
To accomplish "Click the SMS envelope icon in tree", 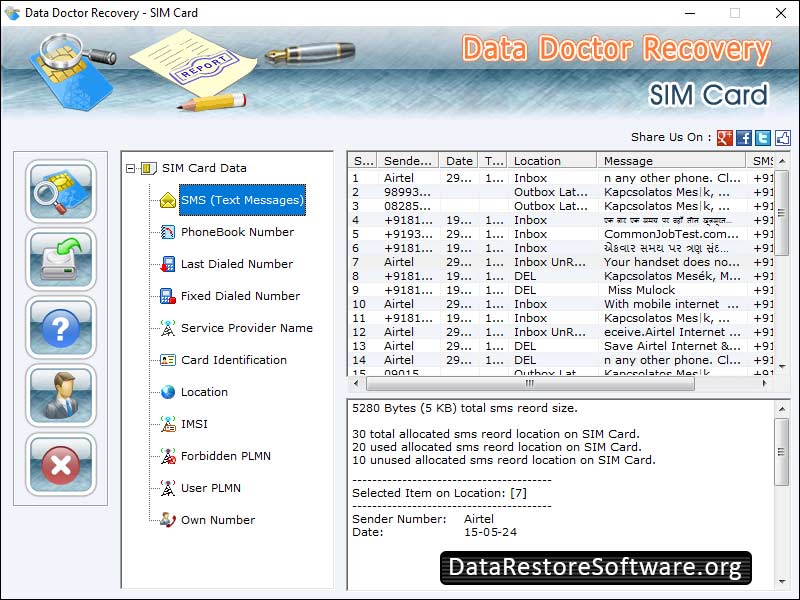I will pyautogui.click(x=167, y=200).
